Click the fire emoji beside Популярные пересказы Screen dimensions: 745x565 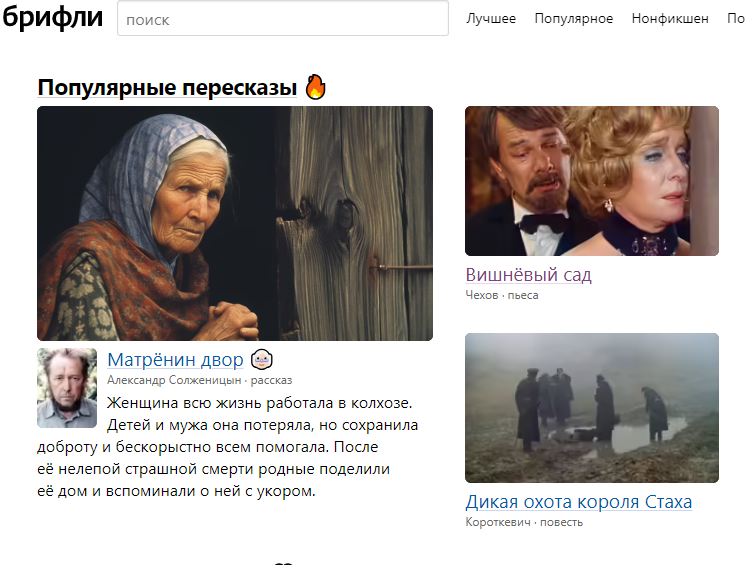pyautogui.click(x=315, y=87)
